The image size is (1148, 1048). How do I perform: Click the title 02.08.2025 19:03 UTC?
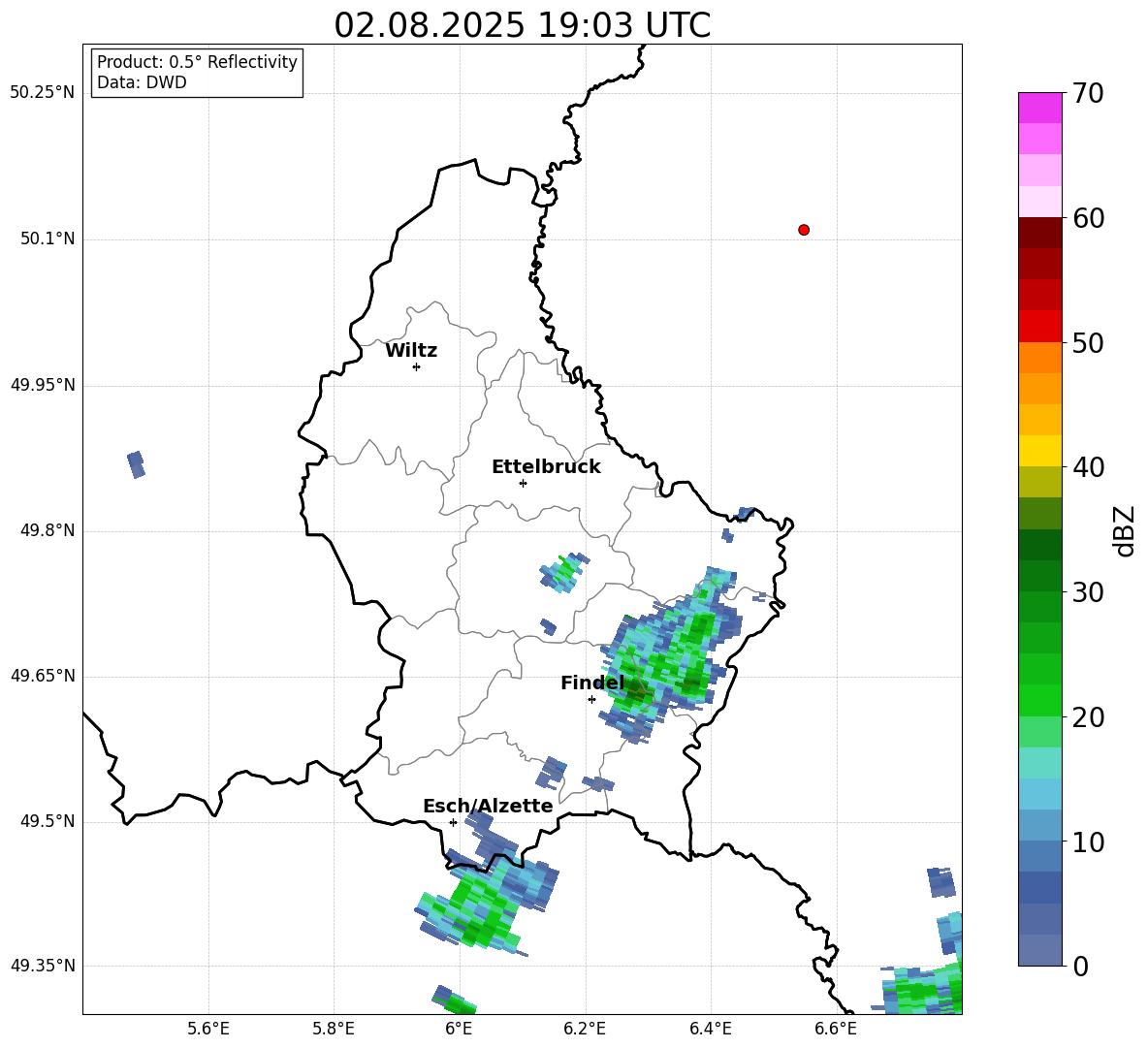(x=522, y=25)
